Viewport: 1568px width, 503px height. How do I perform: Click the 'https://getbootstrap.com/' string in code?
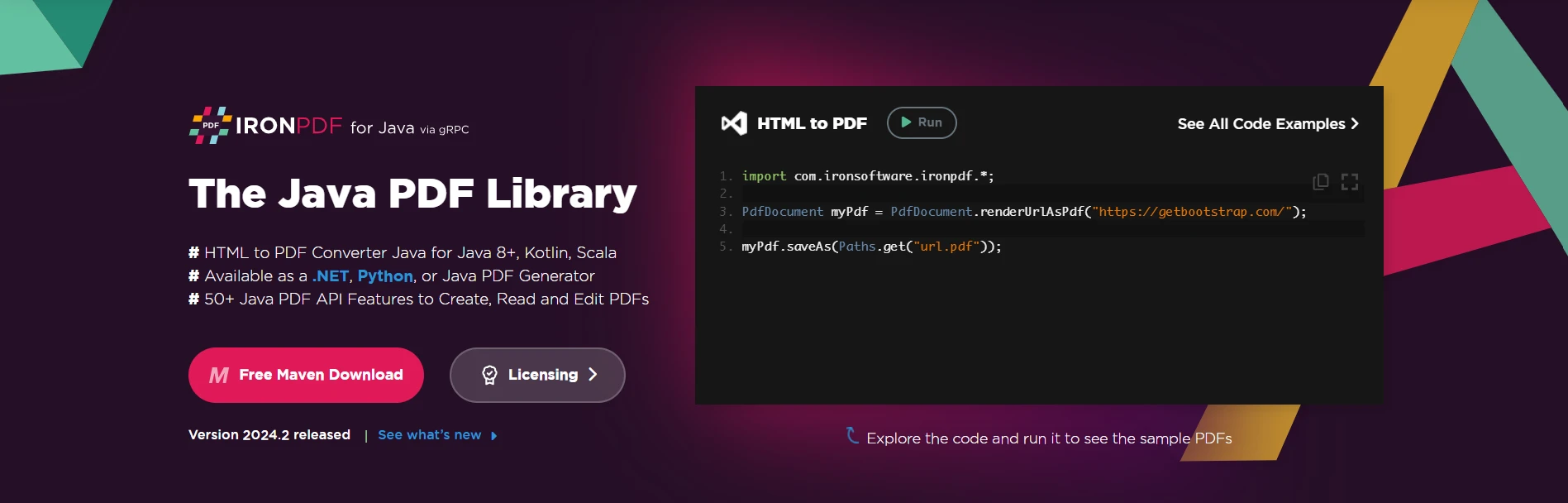pos(1192,212)
